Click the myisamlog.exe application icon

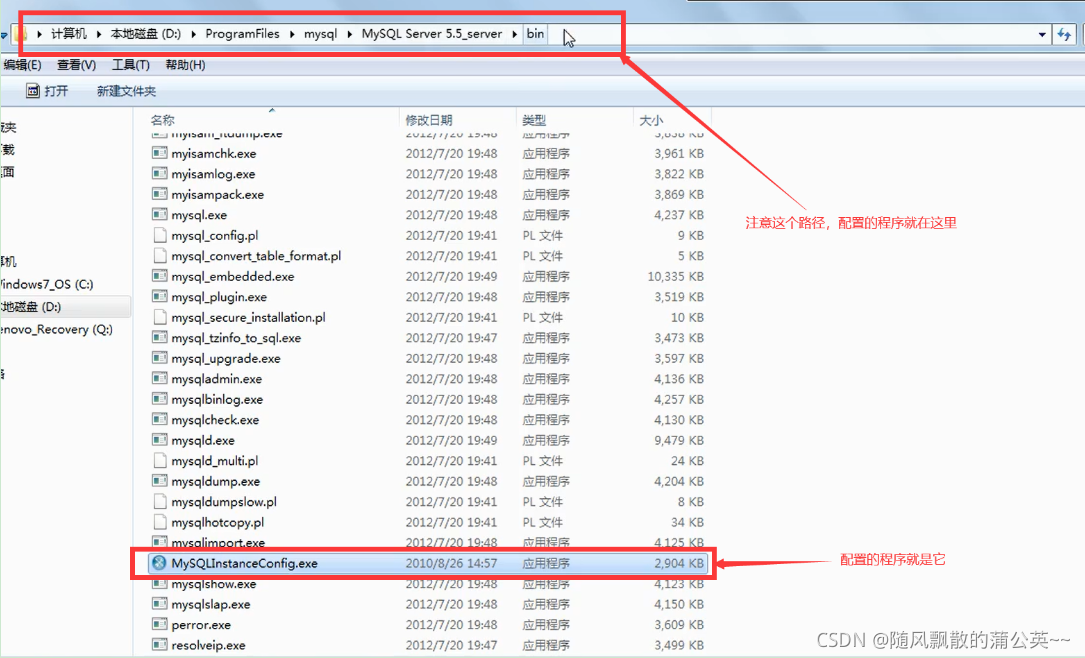pos(160,174)
